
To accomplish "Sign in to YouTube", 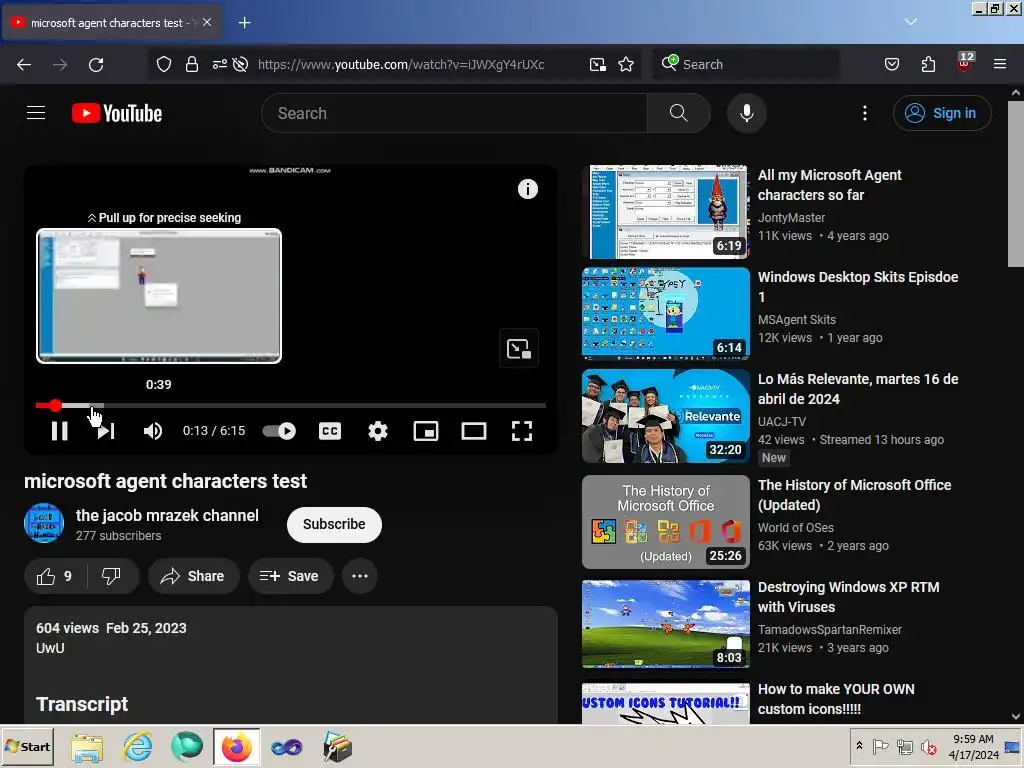I will coord(942,113).
